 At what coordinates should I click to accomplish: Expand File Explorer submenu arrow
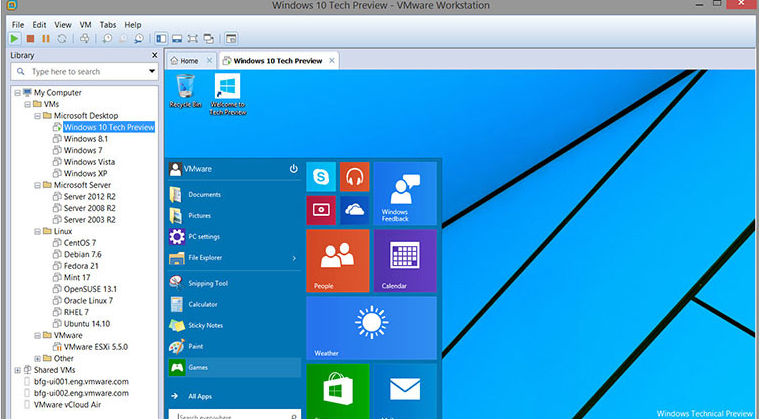(294, 258)
